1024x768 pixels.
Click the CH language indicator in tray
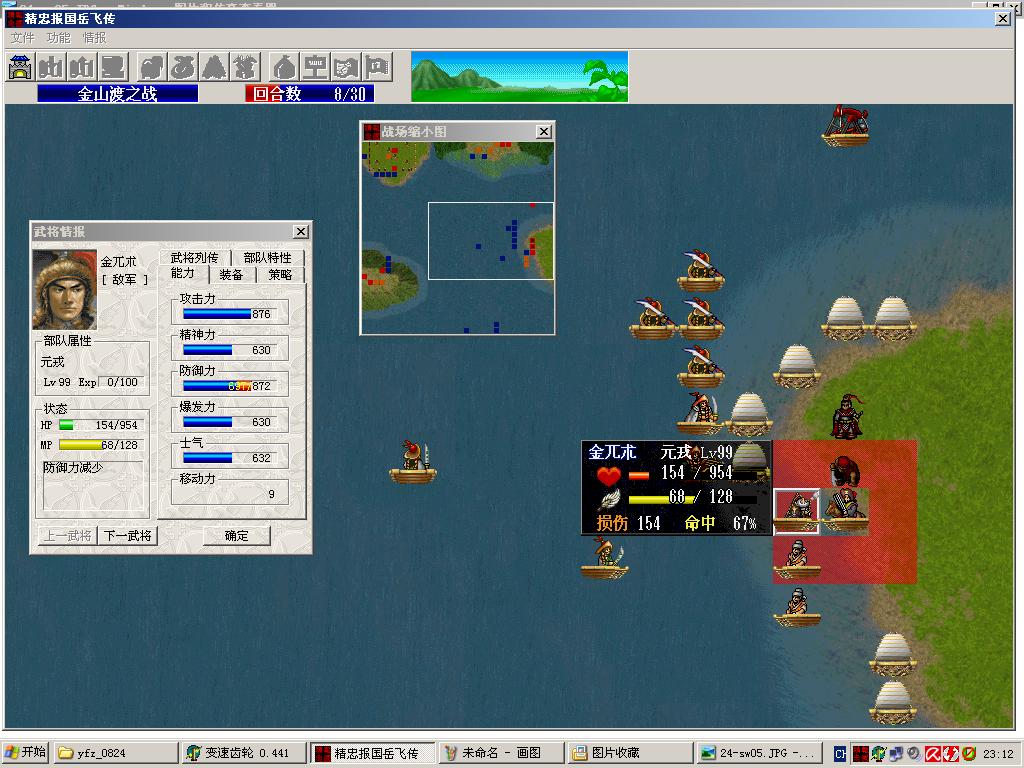click(840, 754)
